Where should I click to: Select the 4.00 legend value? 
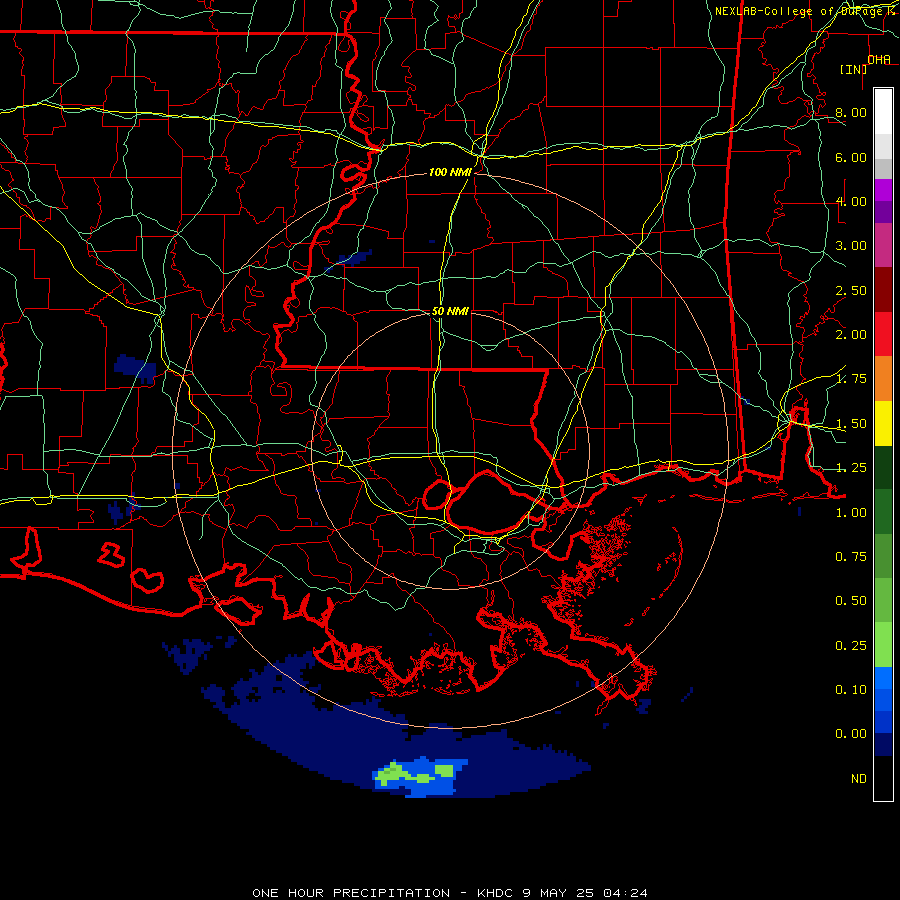point(851,201)
